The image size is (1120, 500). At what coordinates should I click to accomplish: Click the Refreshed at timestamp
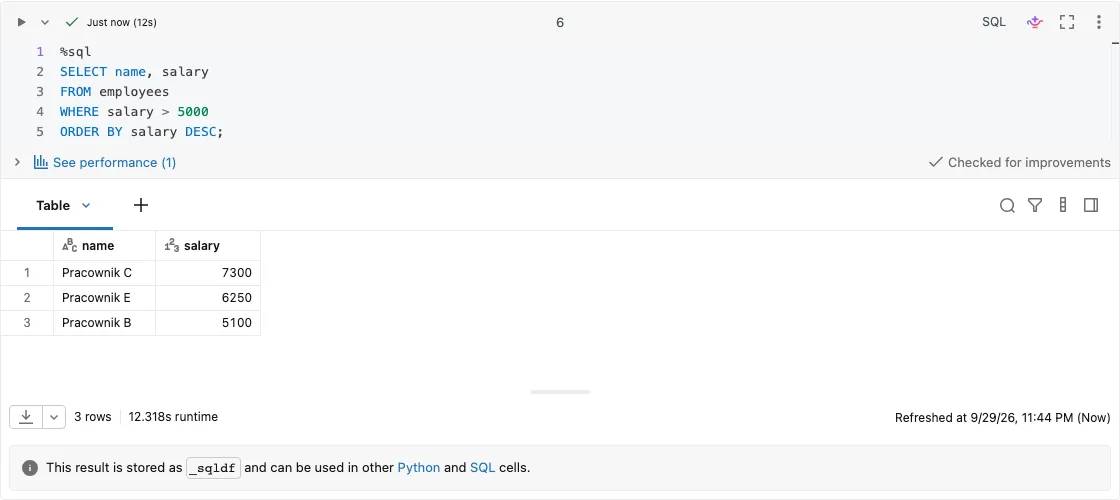click(1003, 417)
